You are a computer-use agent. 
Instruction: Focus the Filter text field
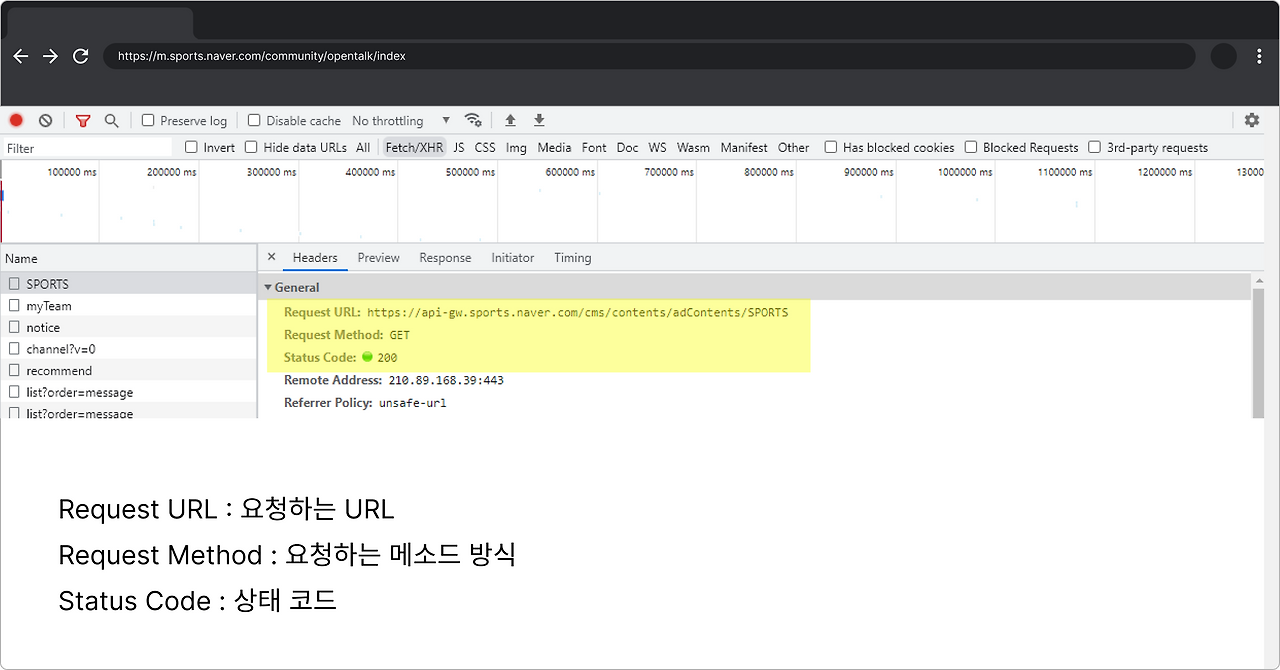tap(88, 148)
